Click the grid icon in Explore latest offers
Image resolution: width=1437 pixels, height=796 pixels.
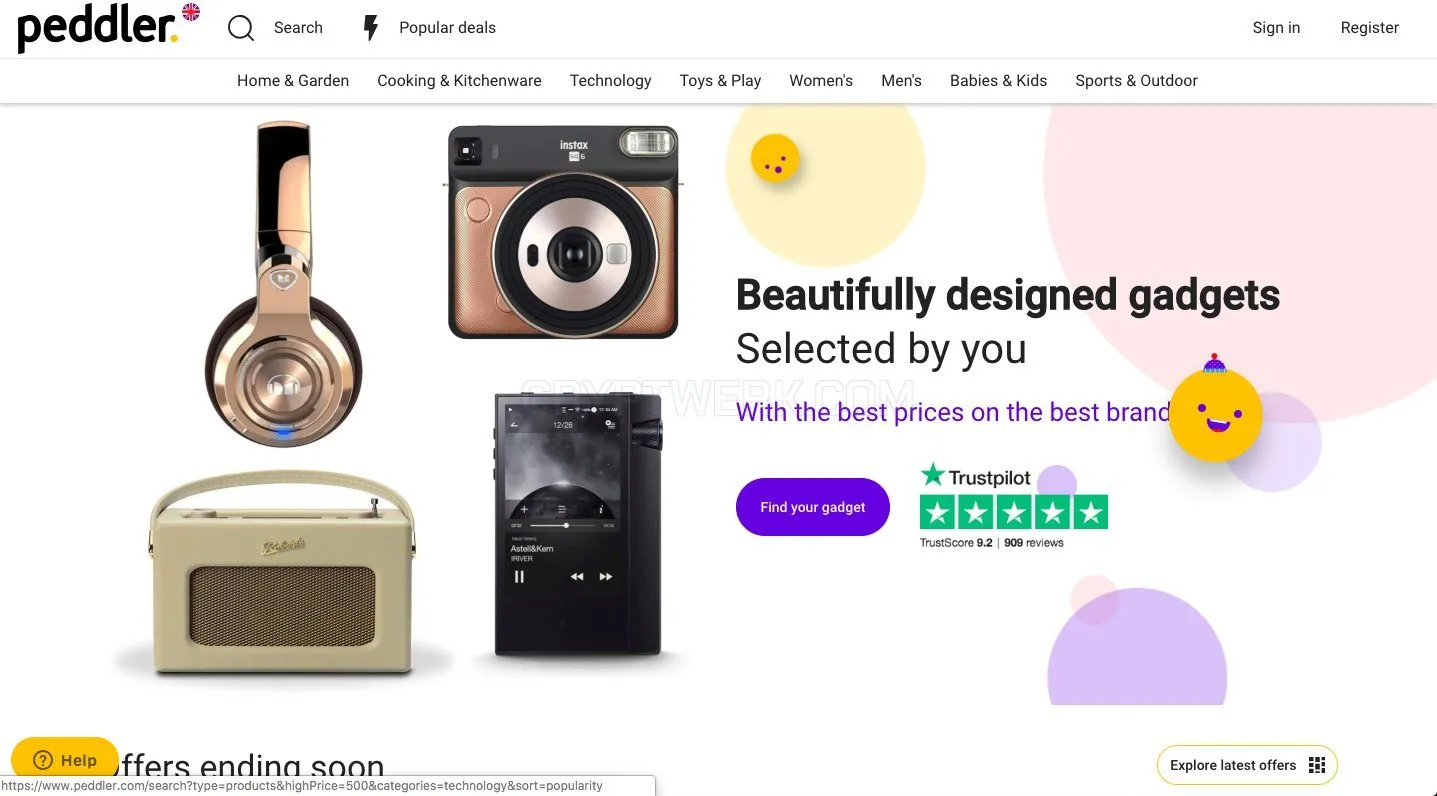pos(1317,765)
